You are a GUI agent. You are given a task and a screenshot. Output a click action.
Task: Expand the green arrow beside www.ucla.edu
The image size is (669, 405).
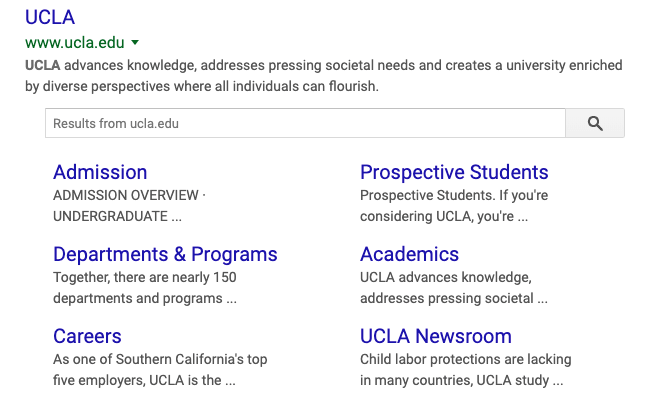135,43
